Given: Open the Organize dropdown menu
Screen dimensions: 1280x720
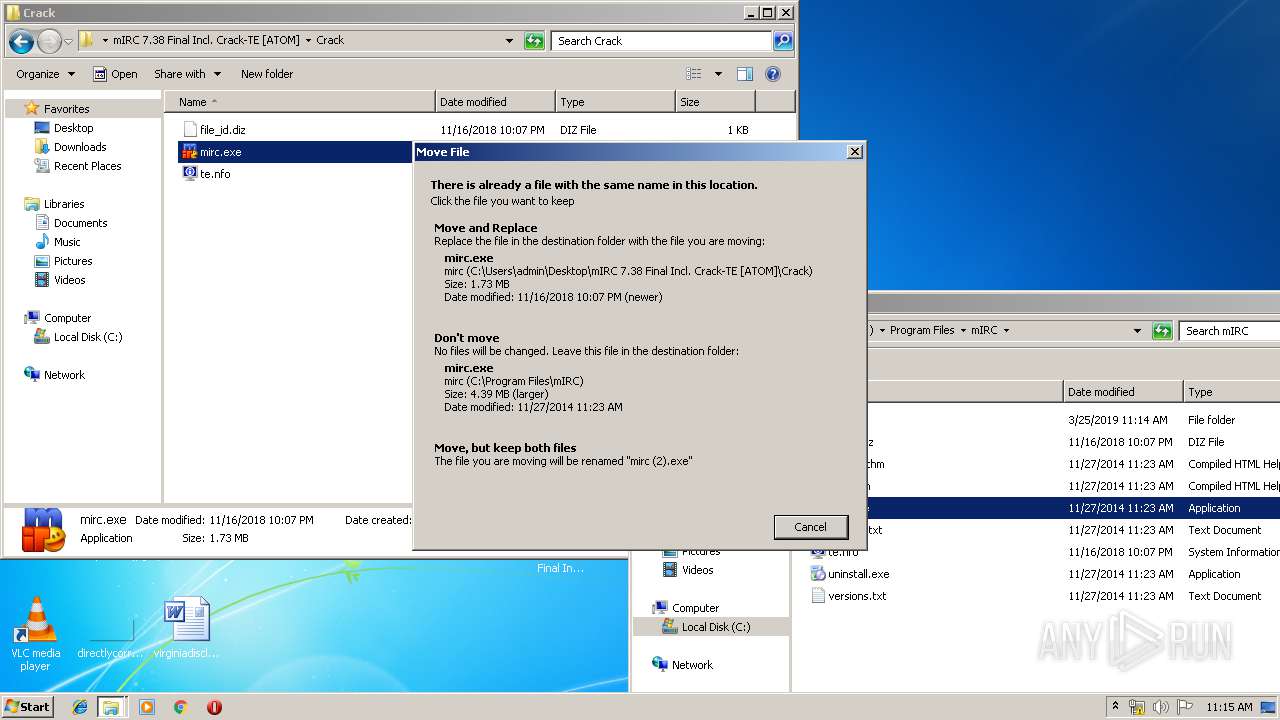Looking at the screenshot, I should 45,74.
